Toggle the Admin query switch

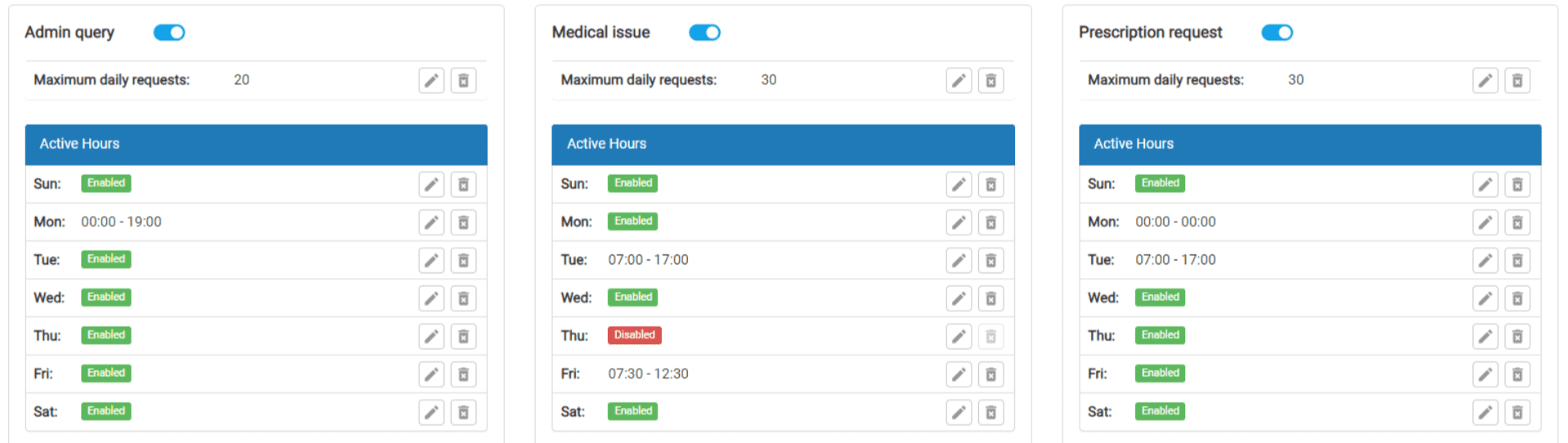pos(169,33)
